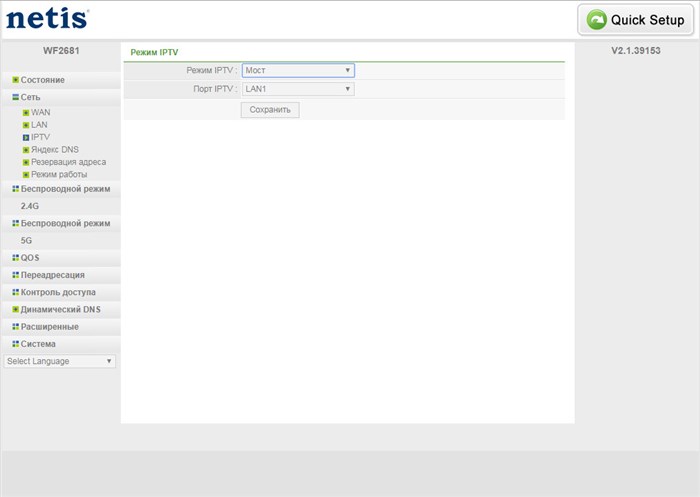Click the green Quick Setup arrow icon
700x497 pixels.
(x=596, y=20)
